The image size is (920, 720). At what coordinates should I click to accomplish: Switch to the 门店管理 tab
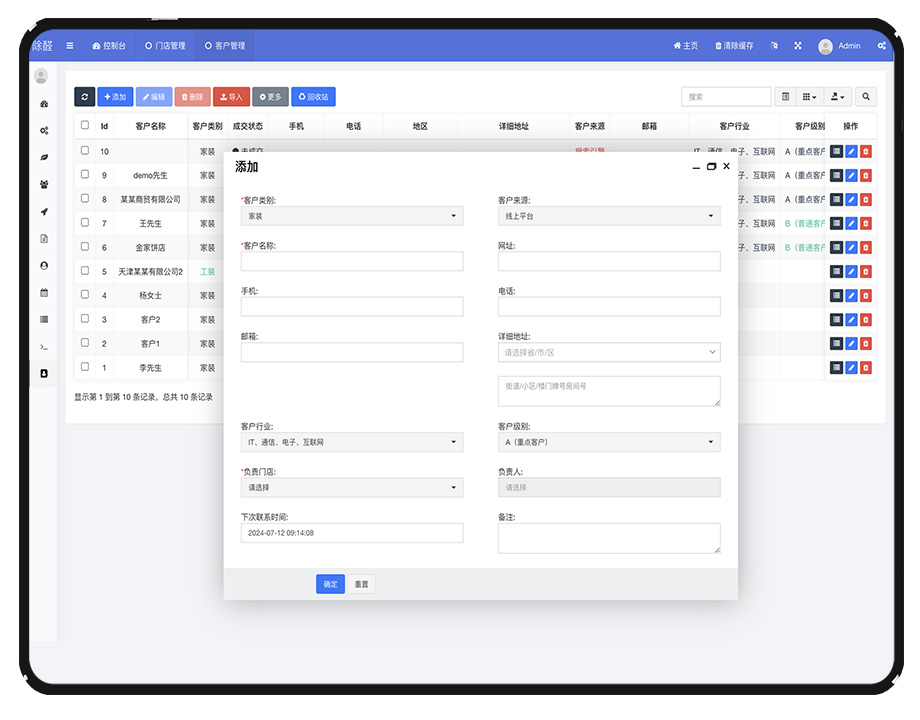(165, 46)
